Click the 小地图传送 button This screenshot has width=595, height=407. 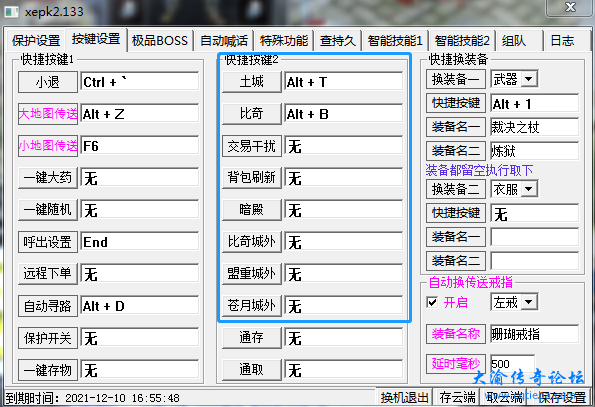click(48, 146)
